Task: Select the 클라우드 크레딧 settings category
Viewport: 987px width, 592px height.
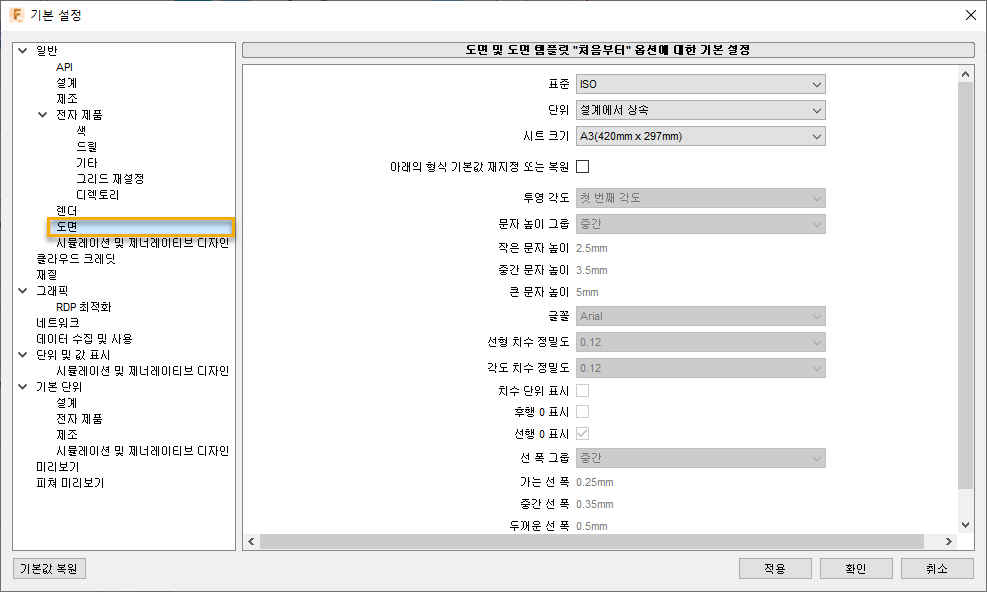Action: 75,258
